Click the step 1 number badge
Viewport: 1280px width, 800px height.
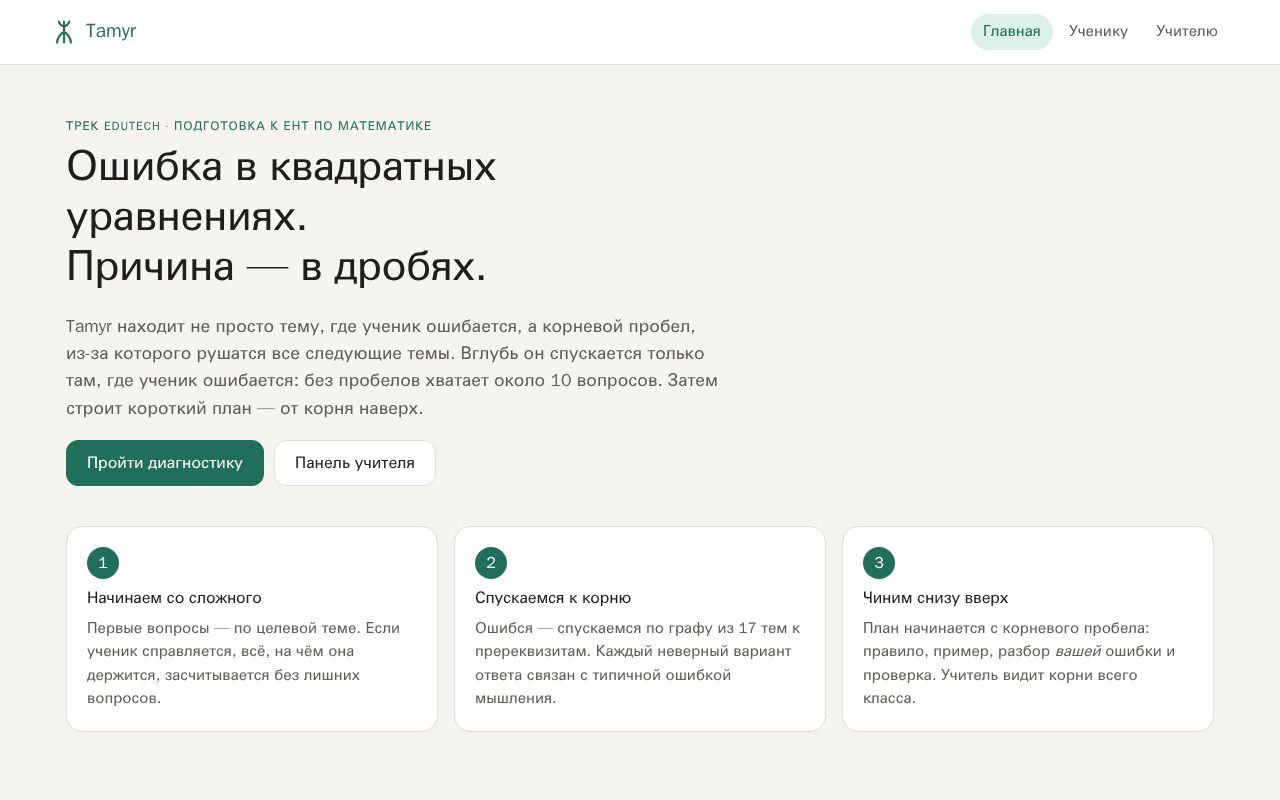click(x=103, y=563)
